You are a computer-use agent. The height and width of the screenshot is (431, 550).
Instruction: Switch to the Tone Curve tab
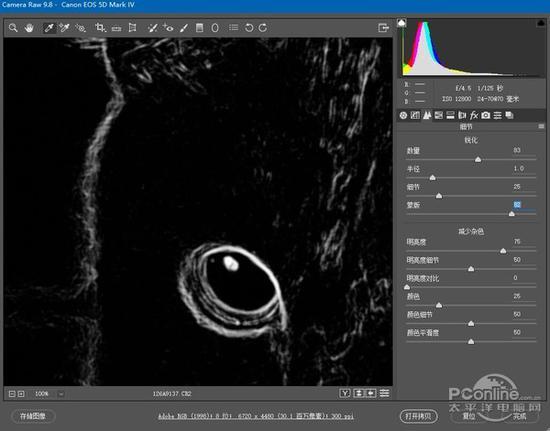[415, 115]
